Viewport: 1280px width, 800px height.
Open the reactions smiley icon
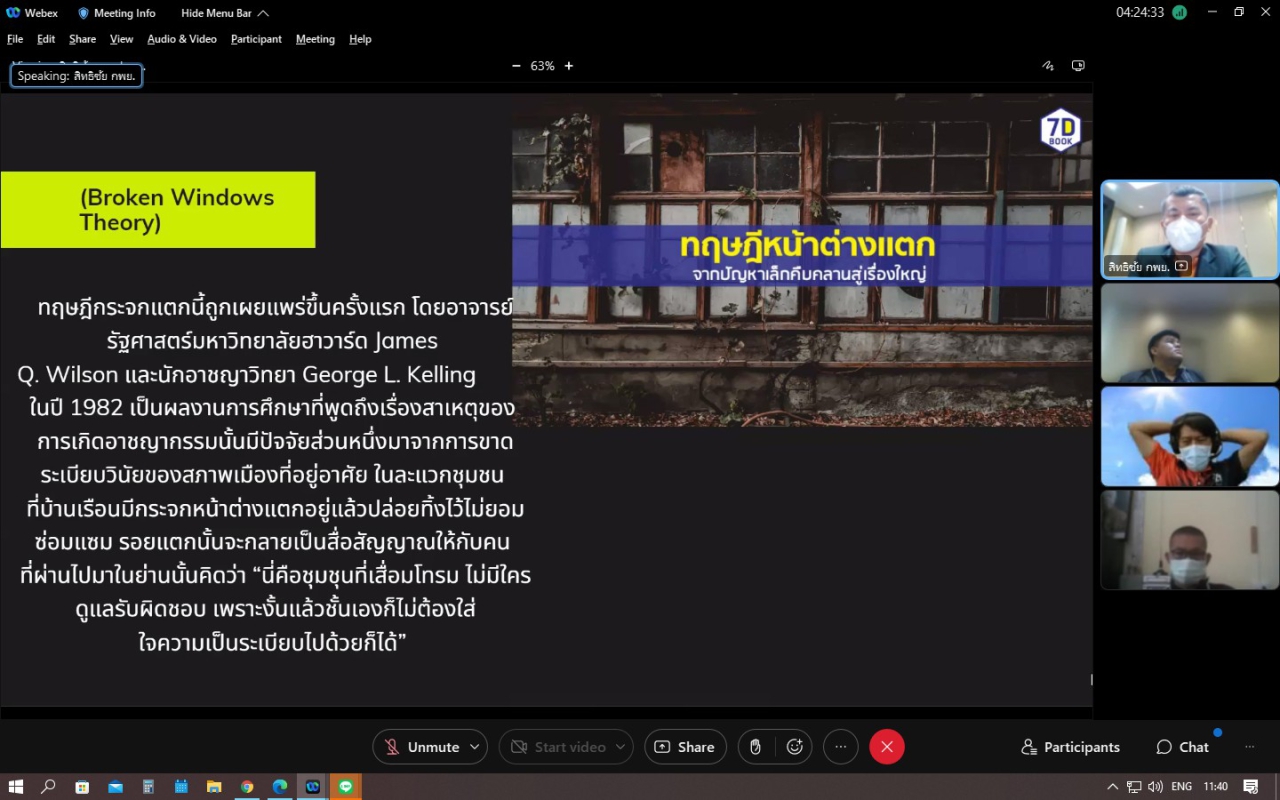(x=795, y=747)
